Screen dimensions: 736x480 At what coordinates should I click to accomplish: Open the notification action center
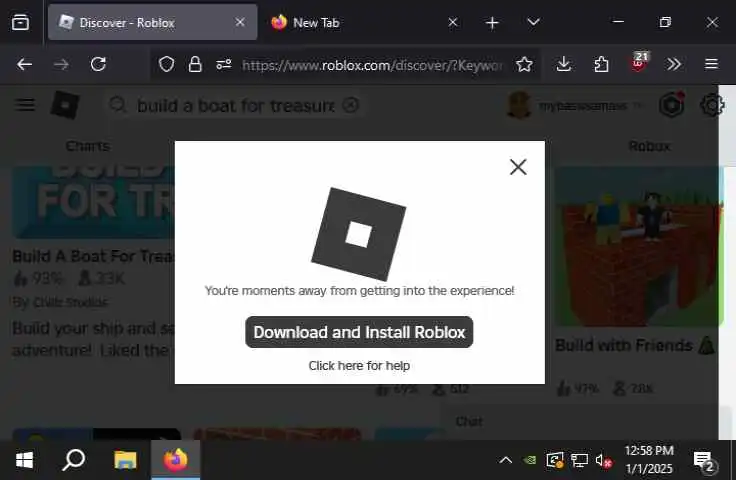click(x=704, y=460)
